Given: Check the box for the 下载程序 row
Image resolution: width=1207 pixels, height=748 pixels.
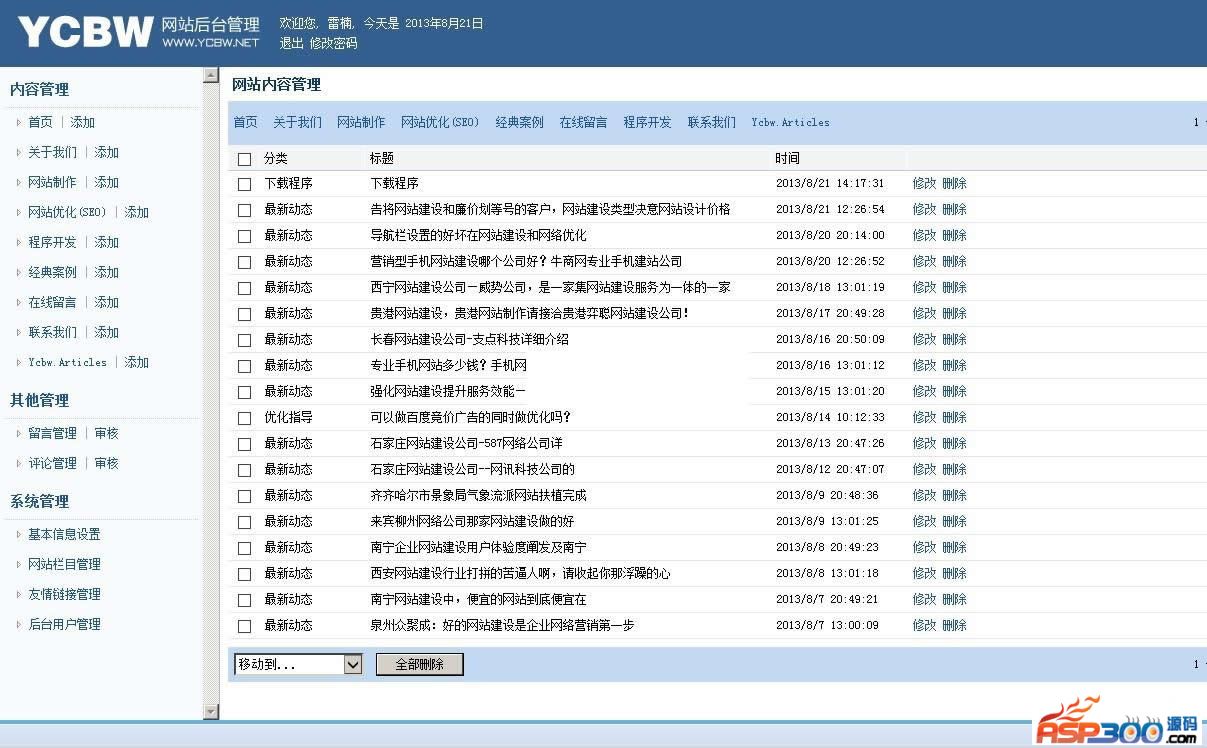Looking at the screenshot, I should click(x=245, y=185).
